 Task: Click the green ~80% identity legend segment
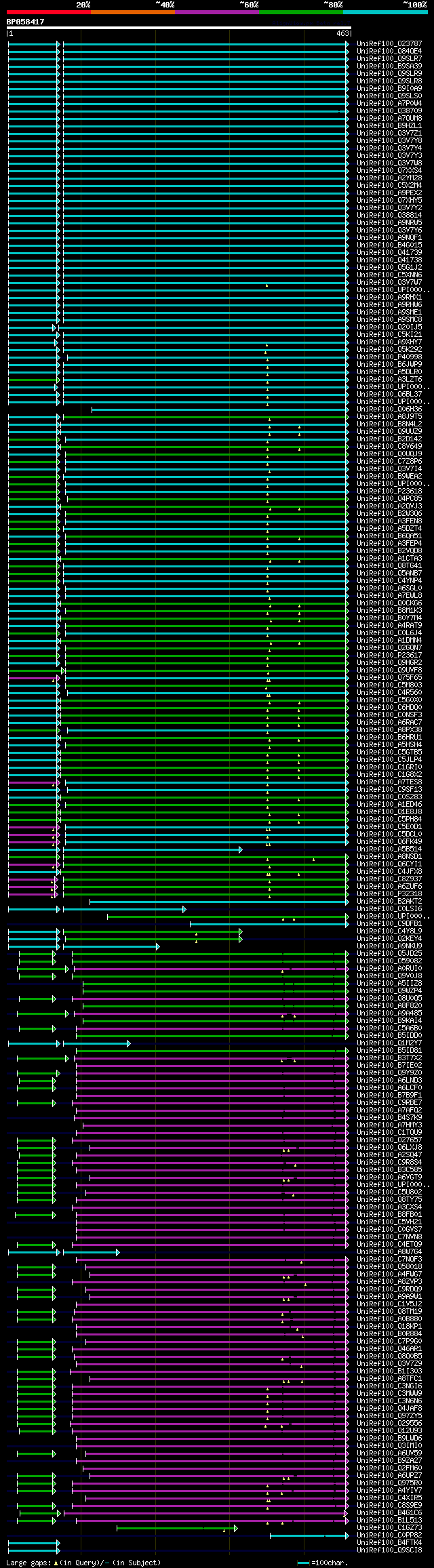coord(300,12)
